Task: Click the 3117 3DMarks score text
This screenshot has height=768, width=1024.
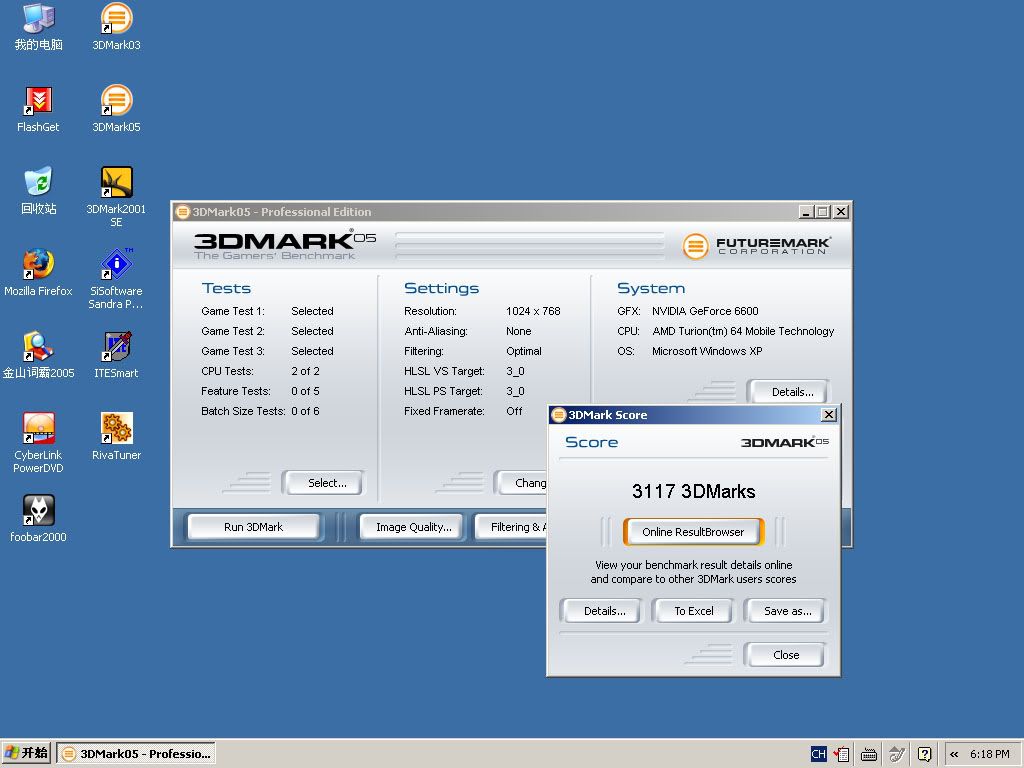Action: 694,491
